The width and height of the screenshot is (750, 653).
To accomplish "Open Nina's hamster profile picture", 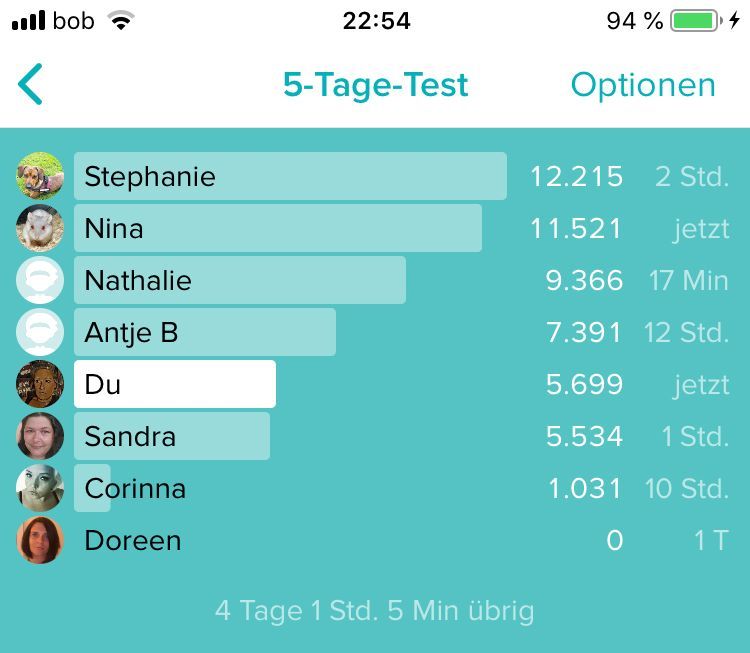I will pyautogui.click(x=40, y=228).
